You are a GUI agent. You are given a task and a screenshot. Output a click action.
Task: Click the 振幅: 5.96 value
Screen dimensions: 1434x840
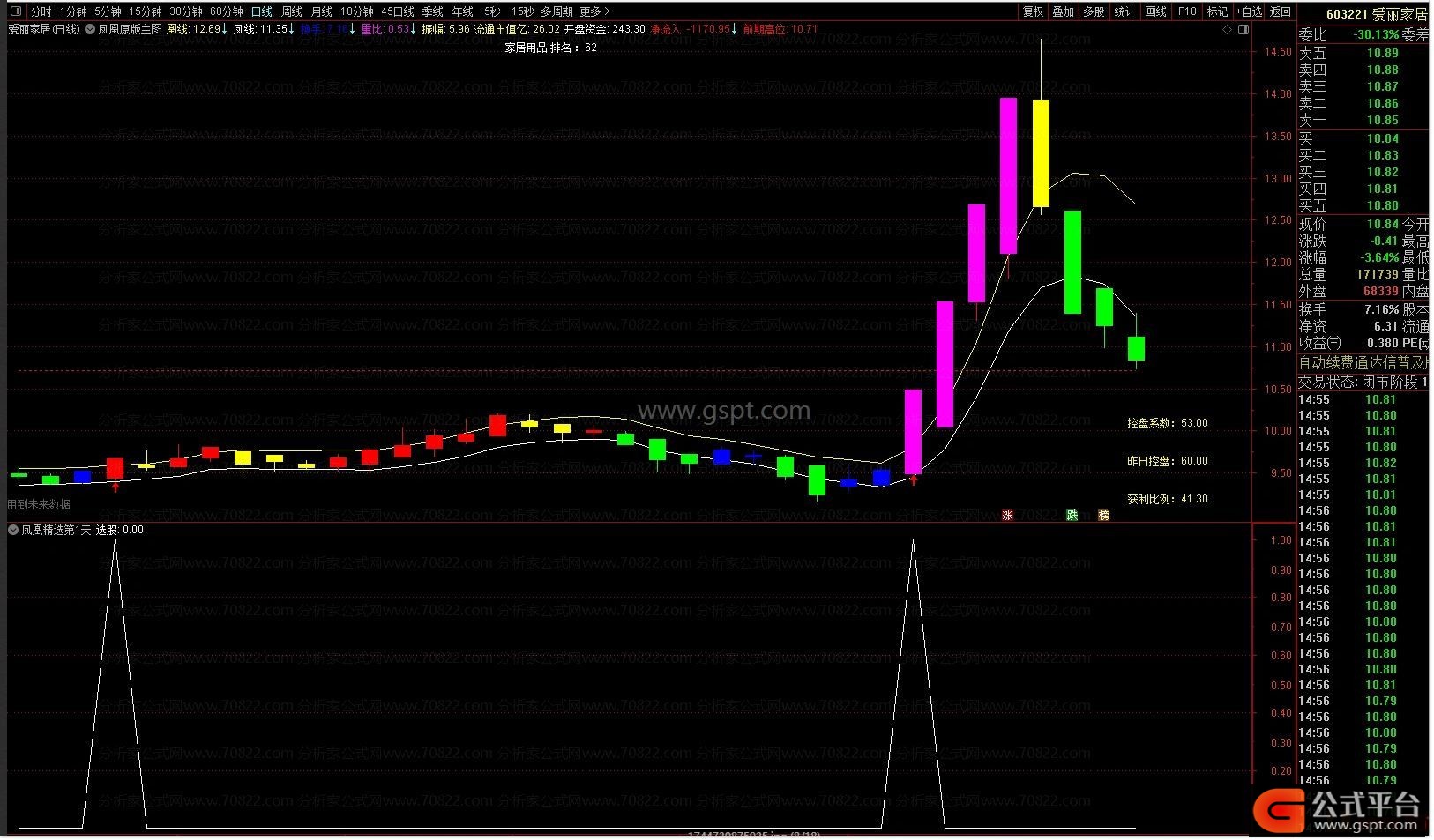click(x=445, y=29)
